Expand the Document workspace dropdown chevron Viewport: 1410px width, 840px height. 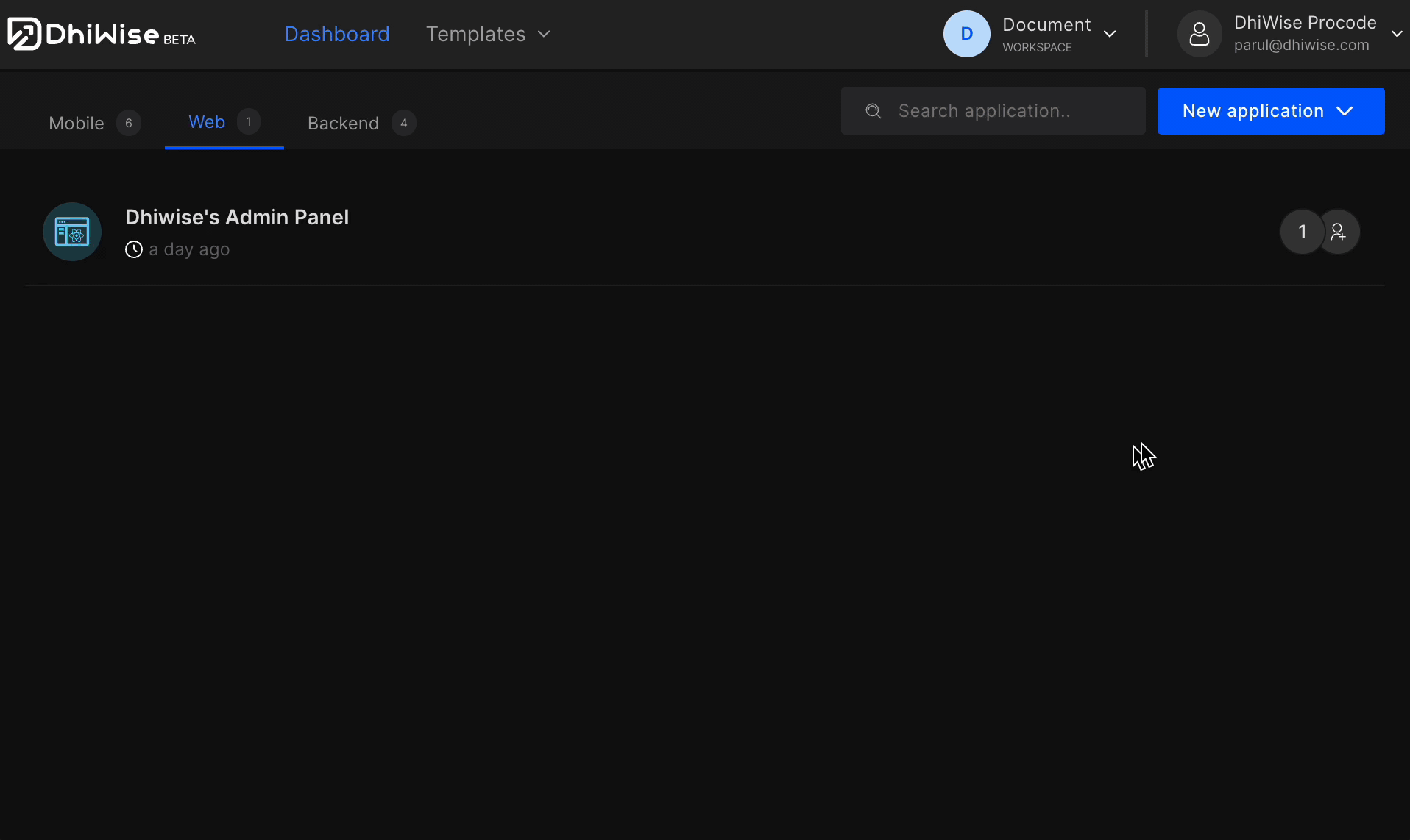click(1110, 34)
